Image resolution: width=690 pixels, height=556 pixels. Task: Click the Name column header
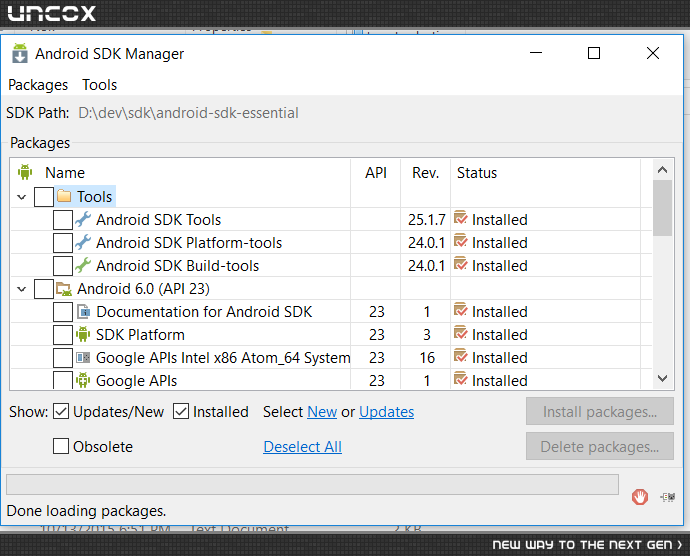[x=65, y=173]
